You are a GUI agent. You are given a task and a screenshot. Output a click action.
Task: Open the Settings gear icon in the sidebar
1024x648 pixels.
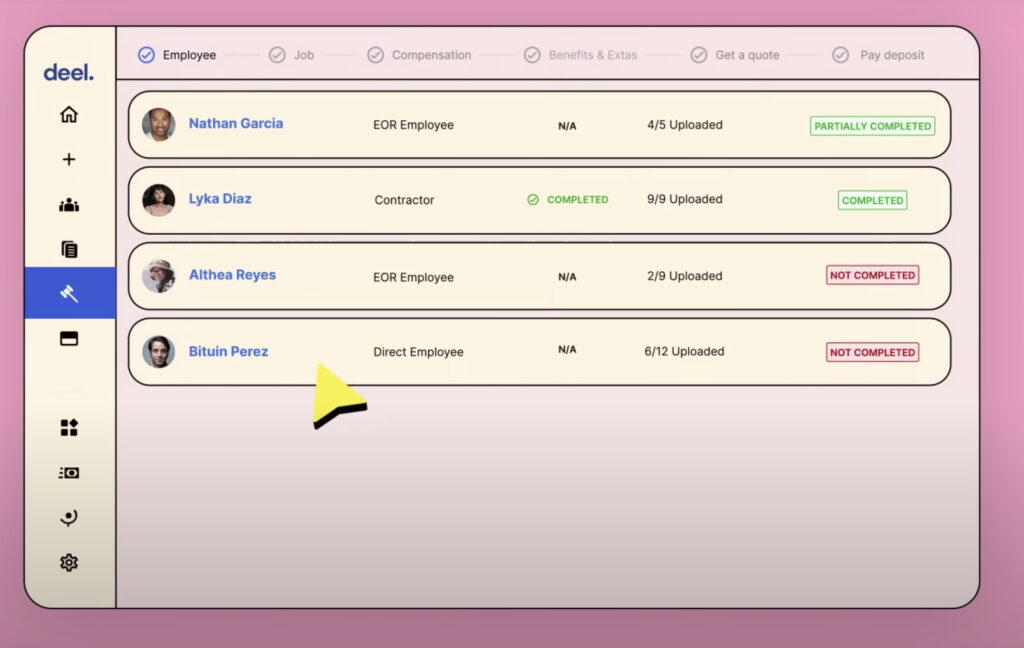(69, 563)
